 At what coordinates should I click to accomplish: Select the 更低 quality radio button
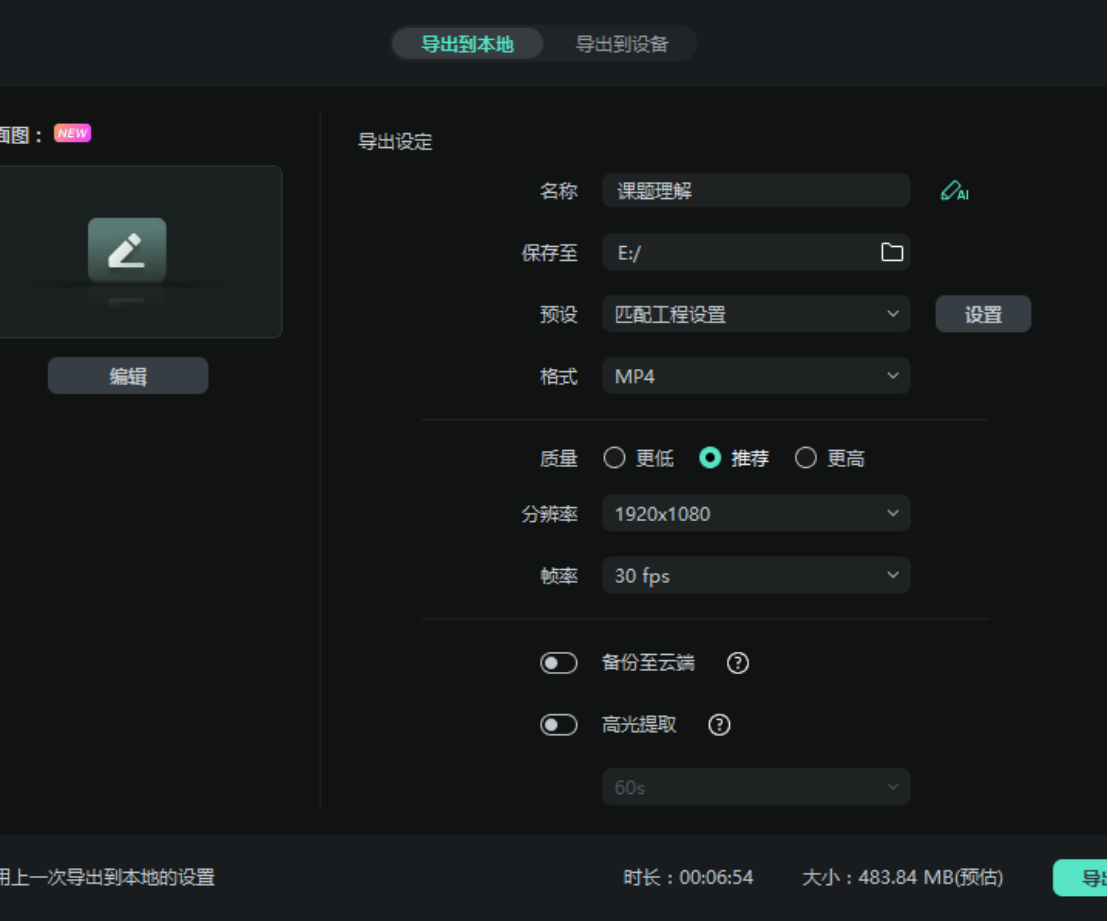(x=614, y=457)
